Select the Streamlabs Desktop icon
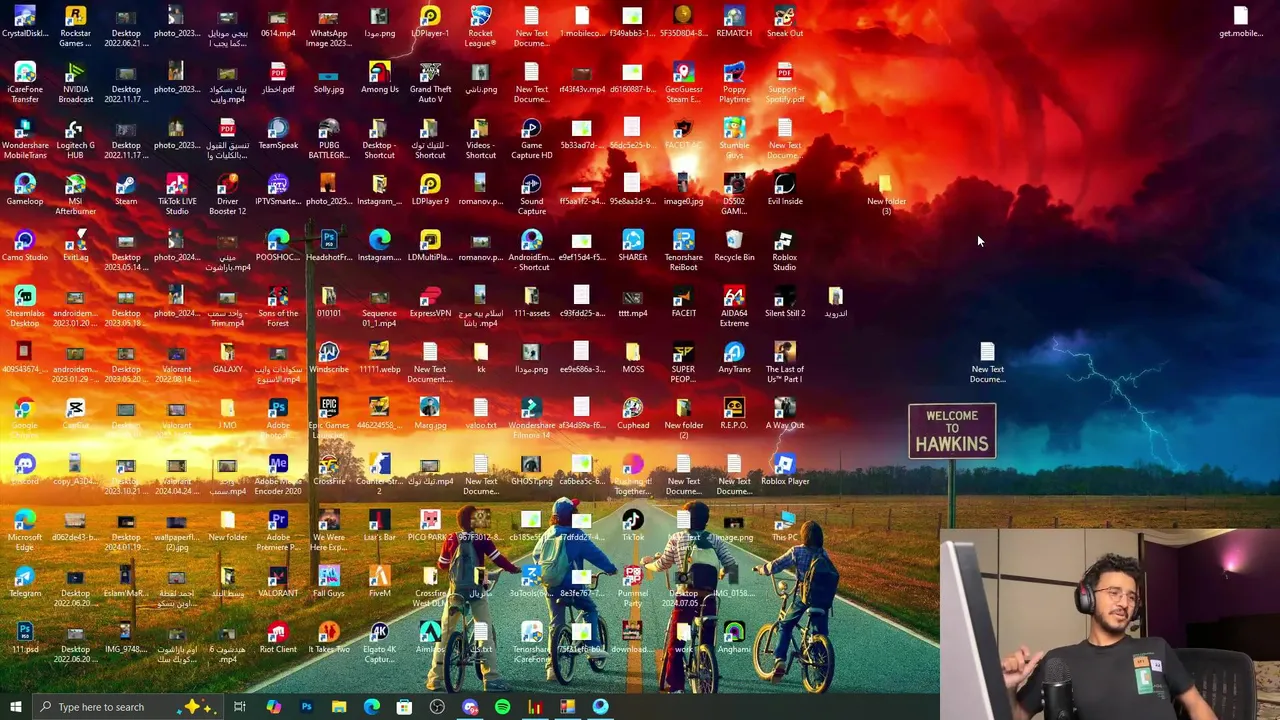Image resolution: width=1280 pixels, height=720 pixels. tap(25, 307)
